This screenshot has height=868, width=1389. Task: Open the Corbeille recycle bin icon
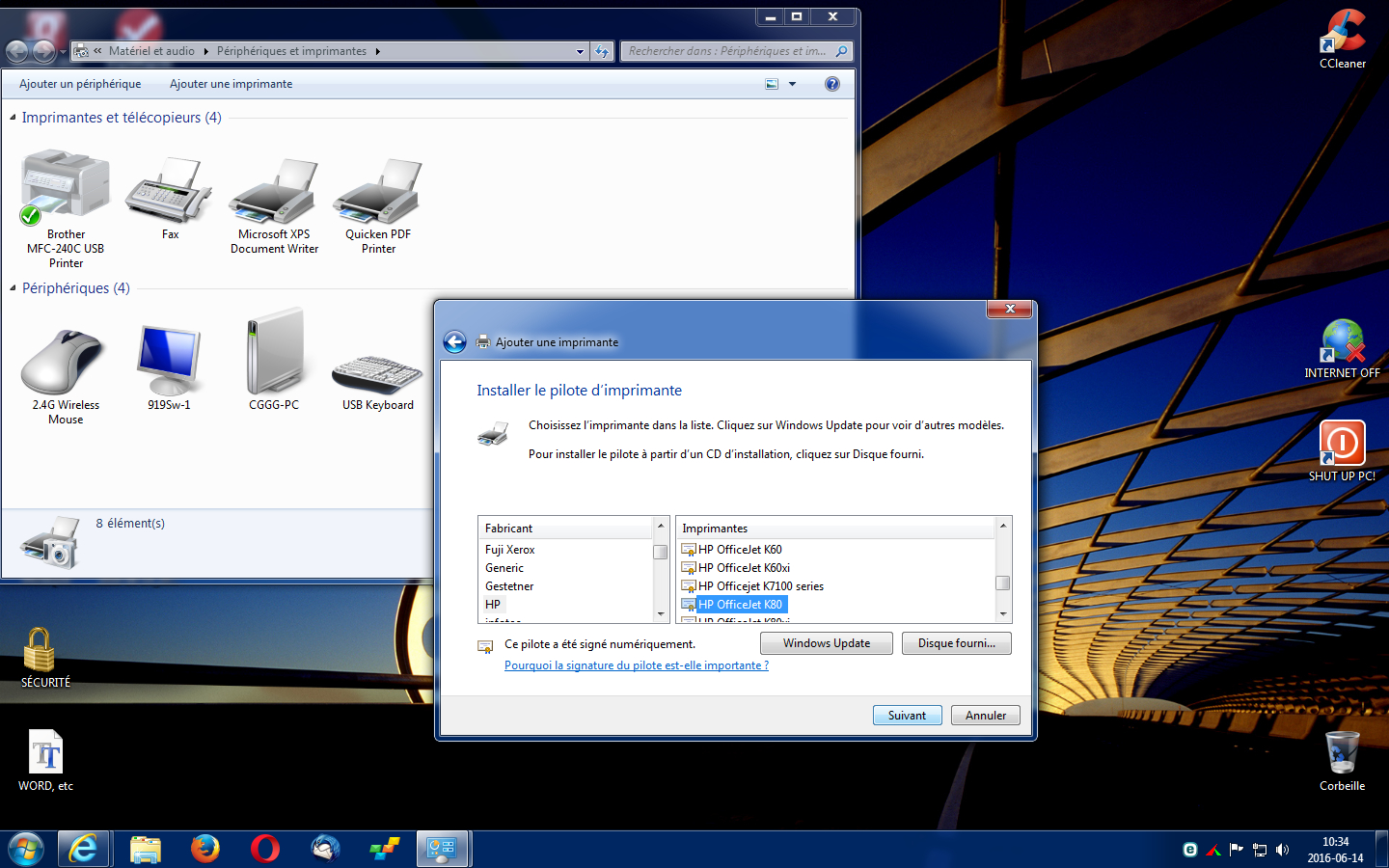tap(1343, 760)
